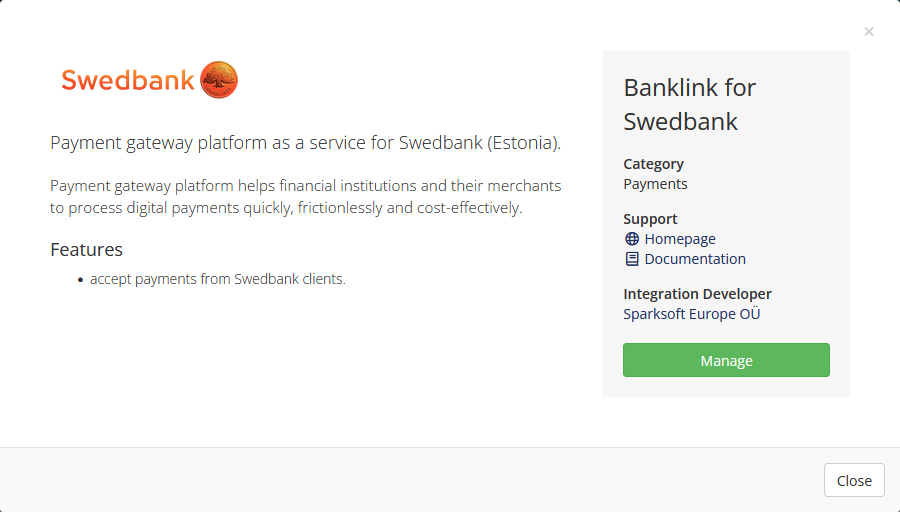Click the book icon beside Documentation
The width and height of the screenshot is (900, 512).
631,259
